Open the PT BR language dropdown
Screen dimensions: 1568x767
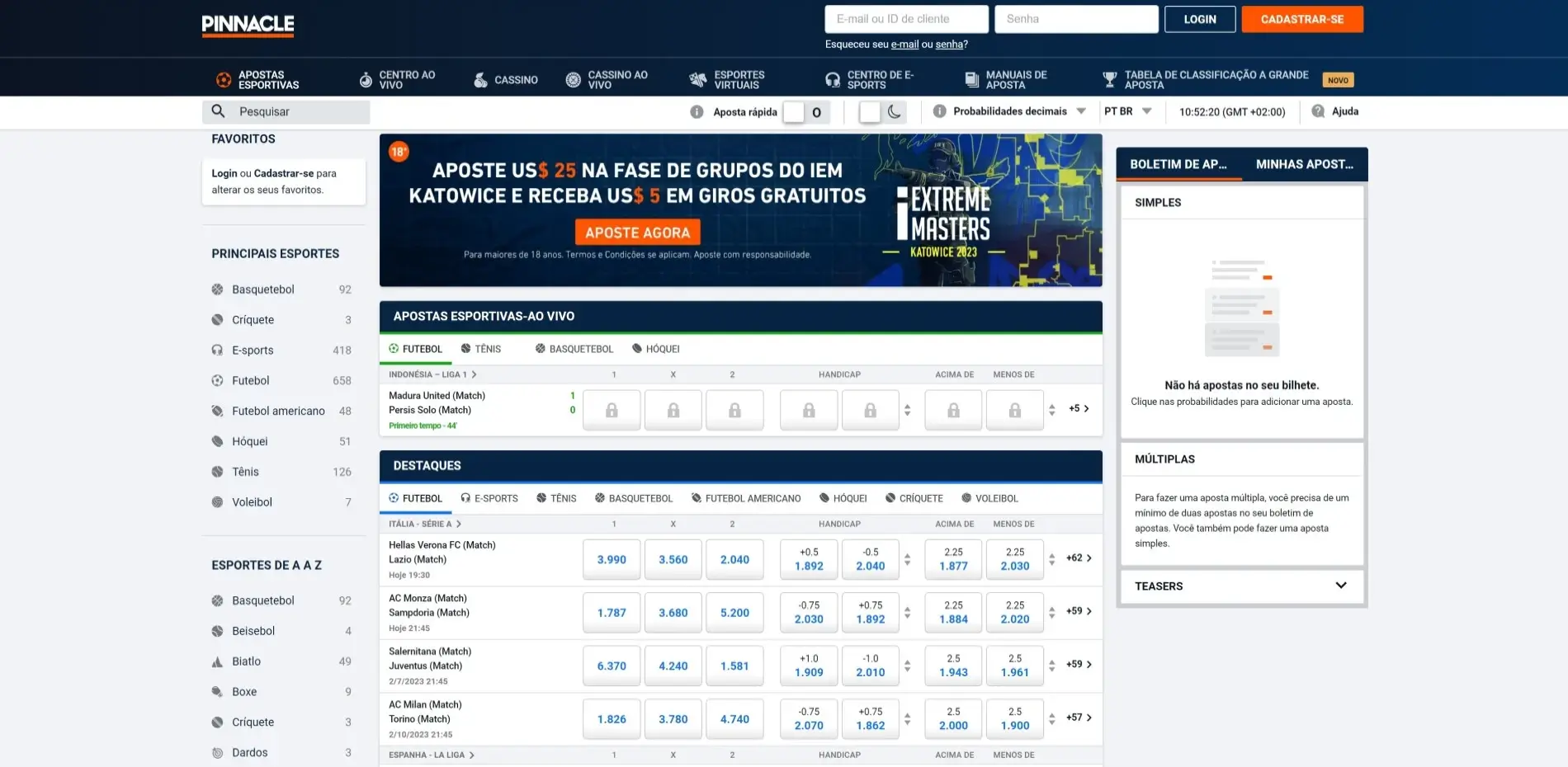point(1146,111)
